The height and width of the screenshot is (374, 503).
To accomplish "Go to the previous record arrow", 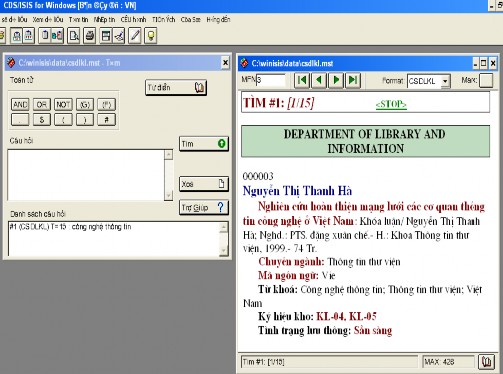I will [x=319, y=80].
